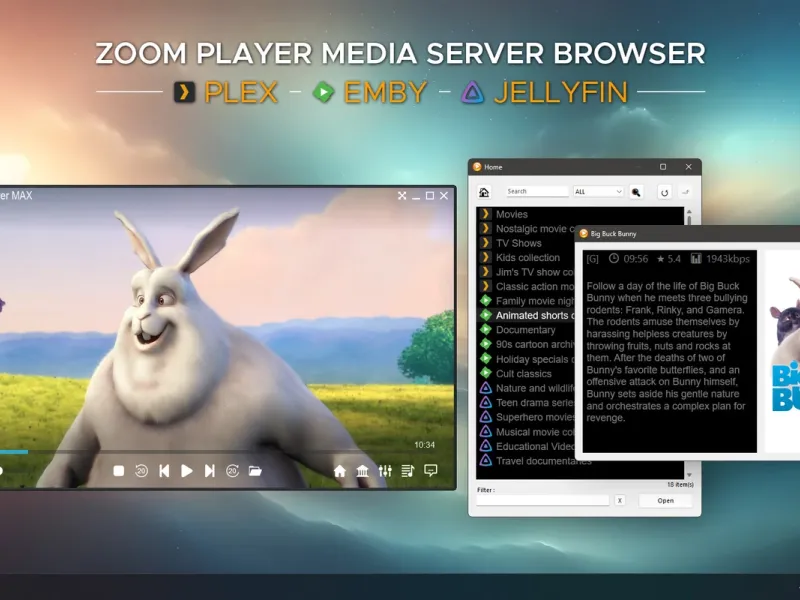Maximize the Home browser window
This screenshot has width=800, height=600.
663,167
